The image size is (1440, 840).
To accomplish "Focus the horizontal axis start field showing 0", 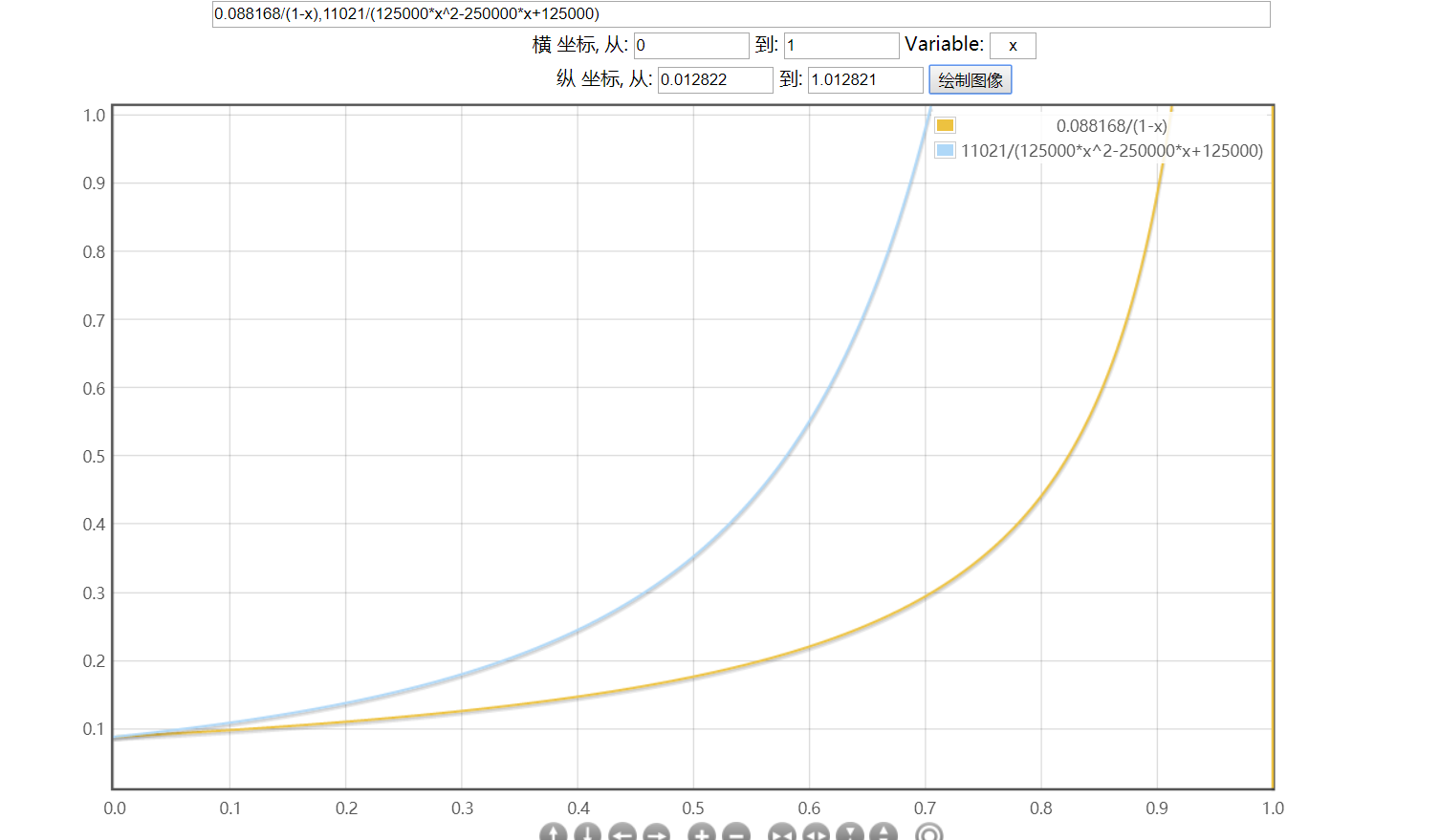I will coord(690,46).
